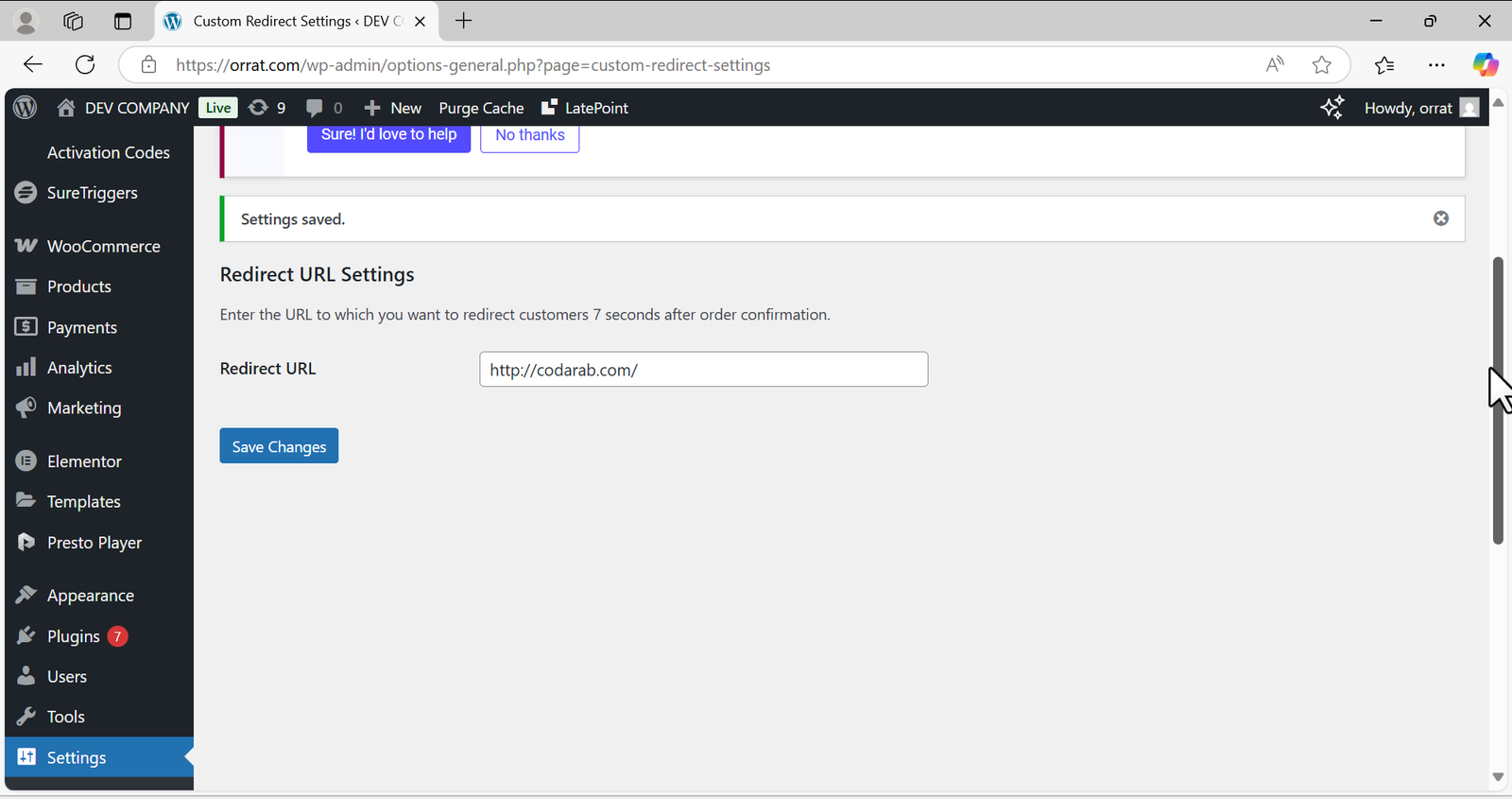View site information lock icon
1512x799 pixels.
148,64
